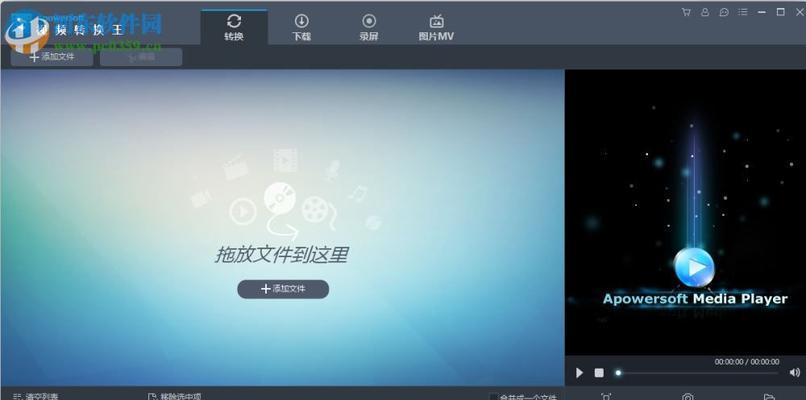Stop playback in the media player

point(599,373)
